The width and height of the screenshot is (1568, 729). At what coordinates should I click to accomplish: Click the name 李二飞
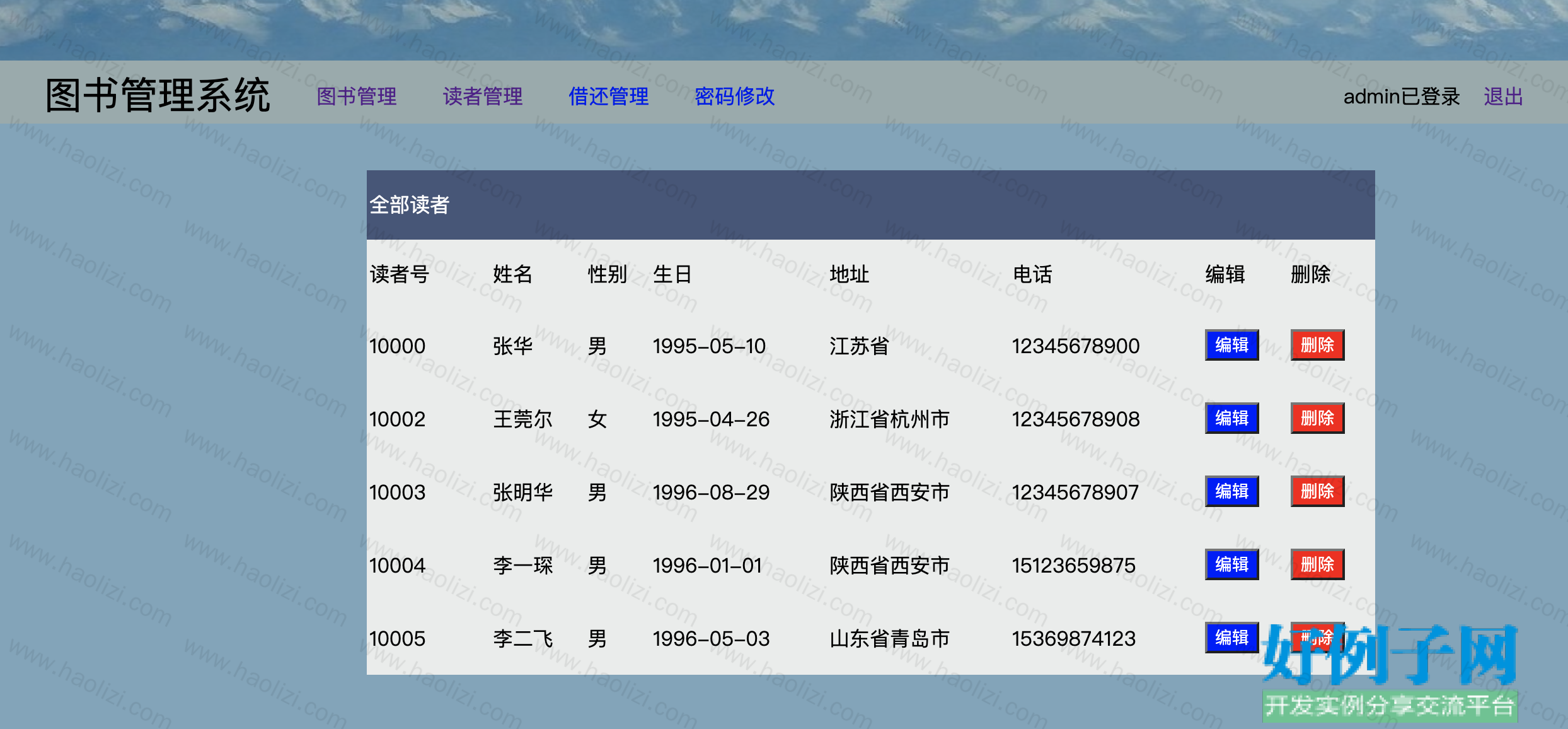522,639
